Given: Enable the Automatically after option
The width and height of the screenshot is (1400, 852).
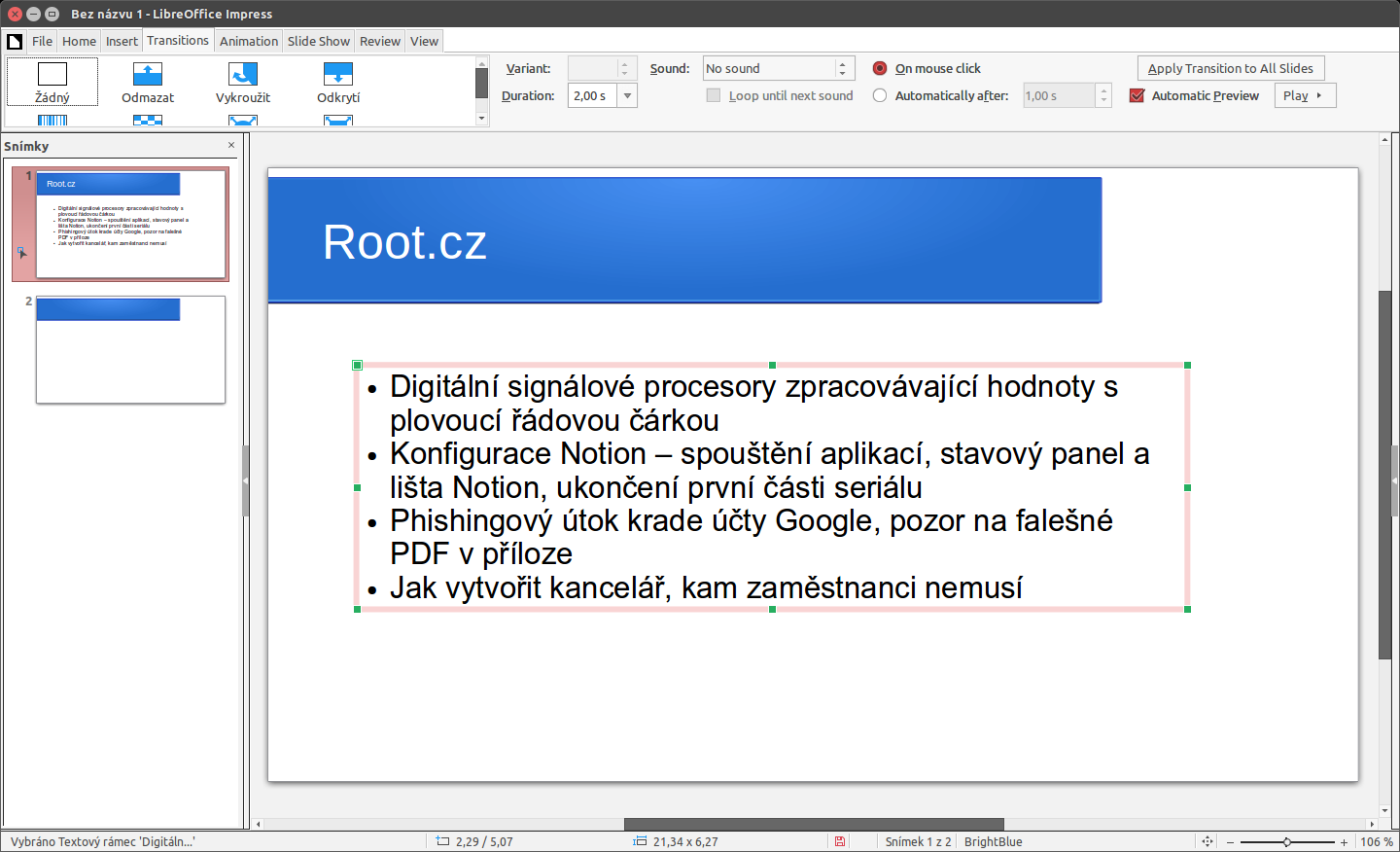Looking at the screenshot, I should [x=879, y=96].
